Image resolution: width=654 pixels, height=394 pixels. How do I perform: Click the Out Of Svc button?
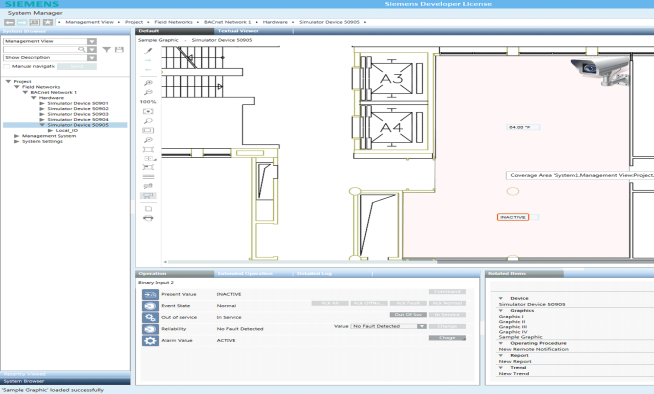click(408, 314)
